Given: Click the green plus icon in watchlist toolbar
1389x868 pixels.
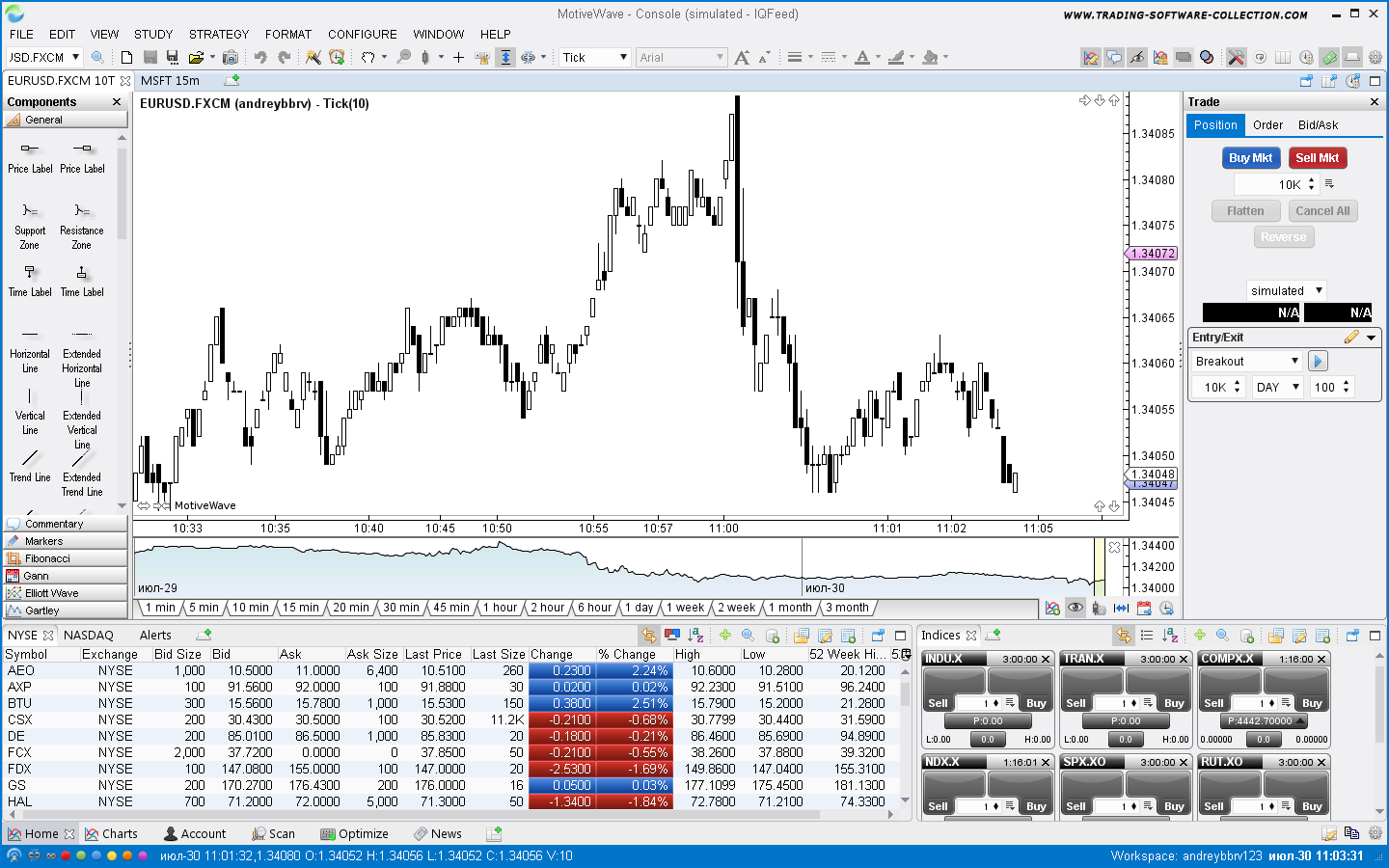Looking at the screenshot, I should pos(724,636).
